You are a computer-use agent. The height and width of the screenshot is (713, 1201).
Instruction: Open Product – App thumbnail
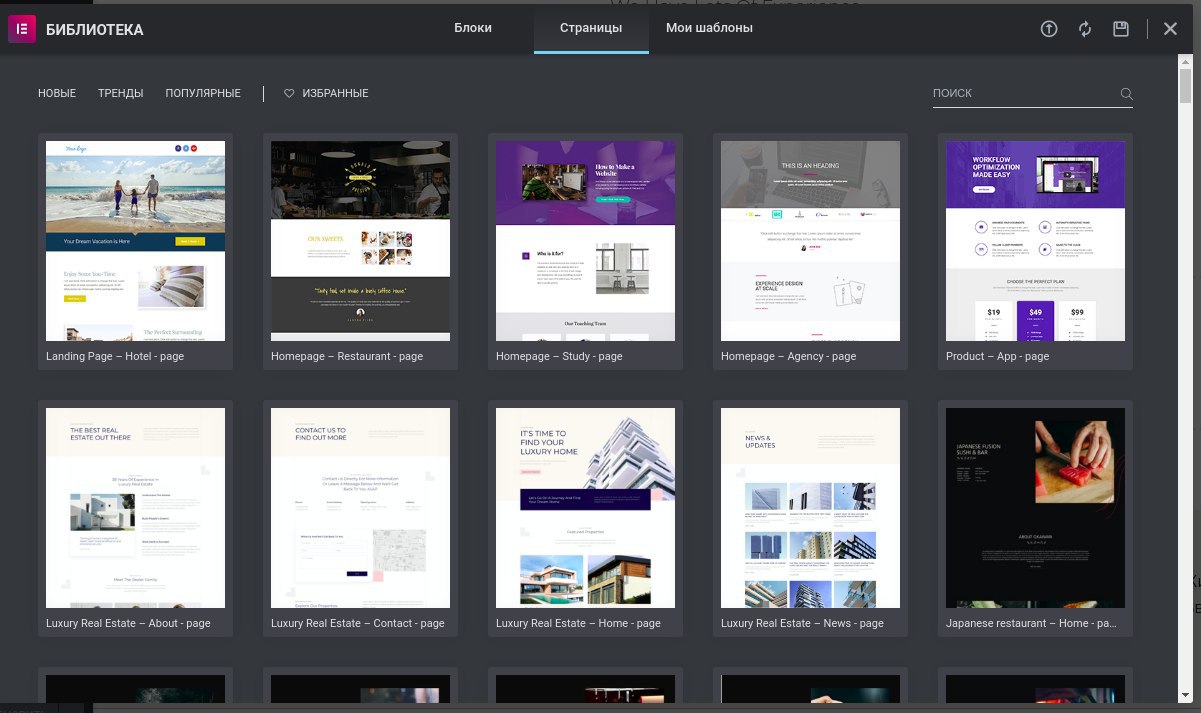pyautogui.click(x=1035, y=241)
